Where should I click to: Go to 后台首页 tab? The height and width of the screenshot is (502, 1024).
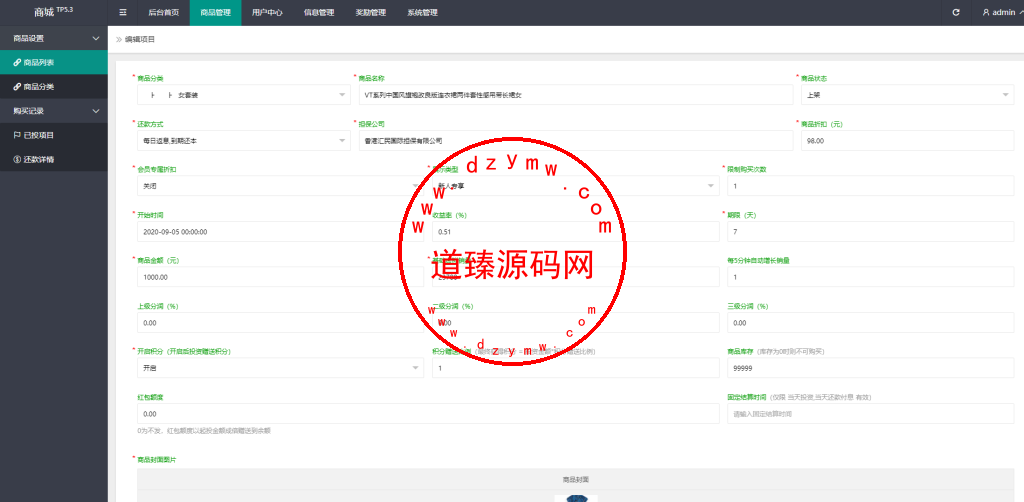tap(163, 12)
